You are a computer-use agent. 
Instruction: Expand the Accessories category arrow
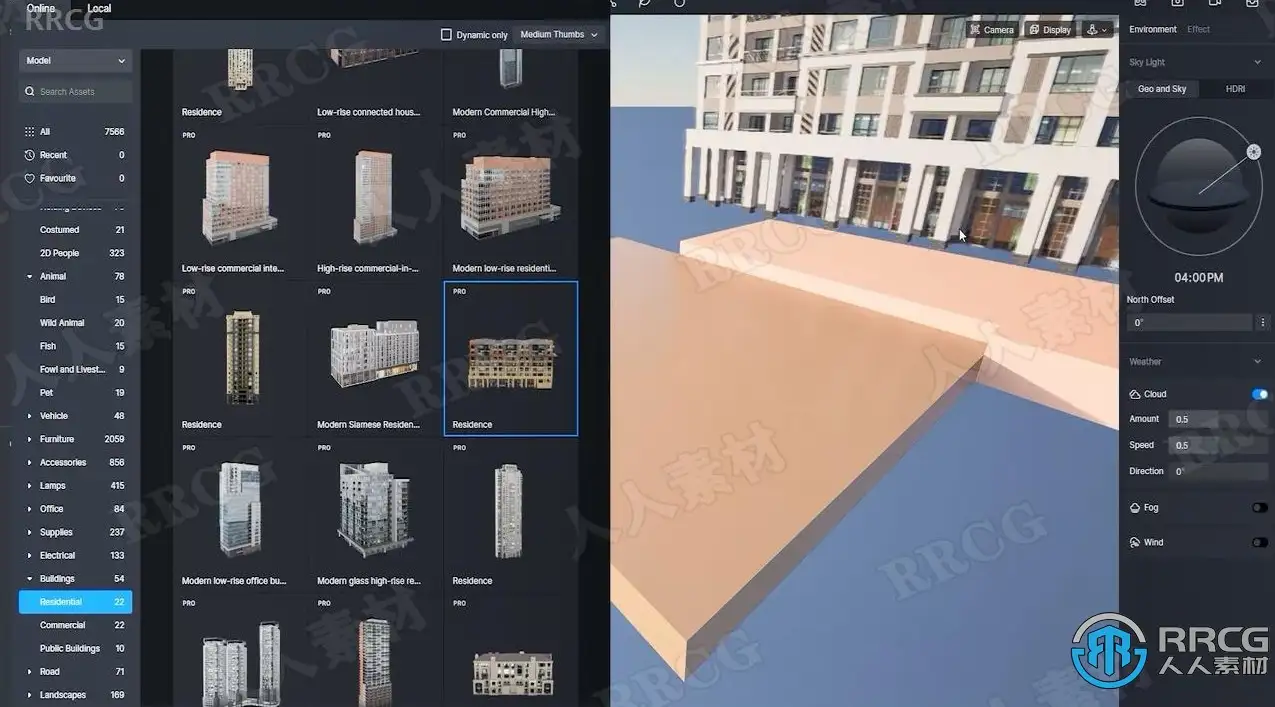pyautogui.click(x=29, y=463)
